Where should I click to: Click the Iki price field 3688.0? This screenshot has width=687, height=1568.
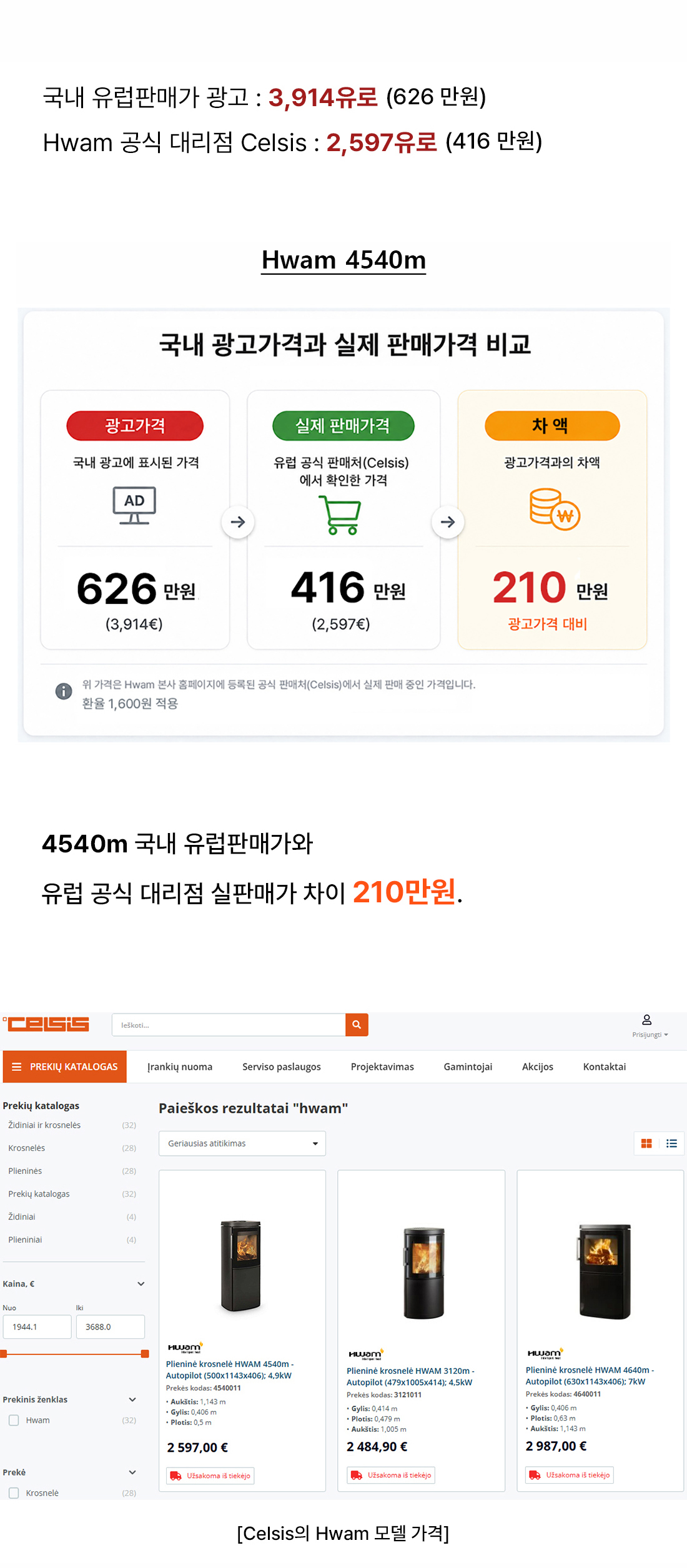[111, 1327]
